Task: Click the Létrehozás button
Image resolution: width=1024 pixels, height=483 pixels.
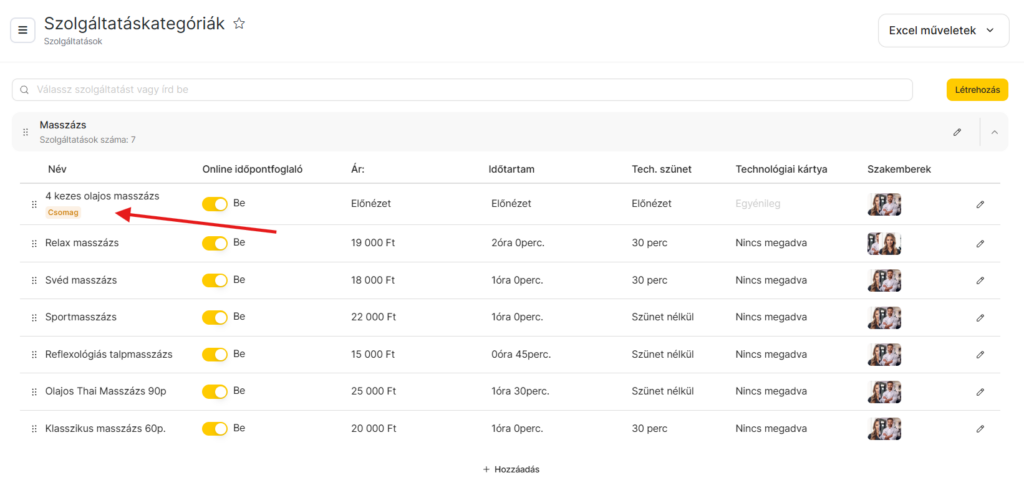Action: point(977,90)
